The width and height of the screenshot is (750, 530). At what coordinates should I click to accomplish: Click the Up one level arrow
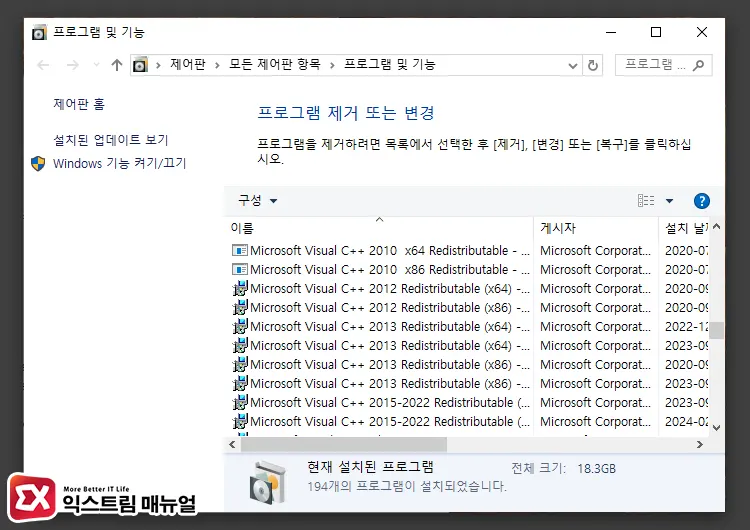click(x=117, y=65)
